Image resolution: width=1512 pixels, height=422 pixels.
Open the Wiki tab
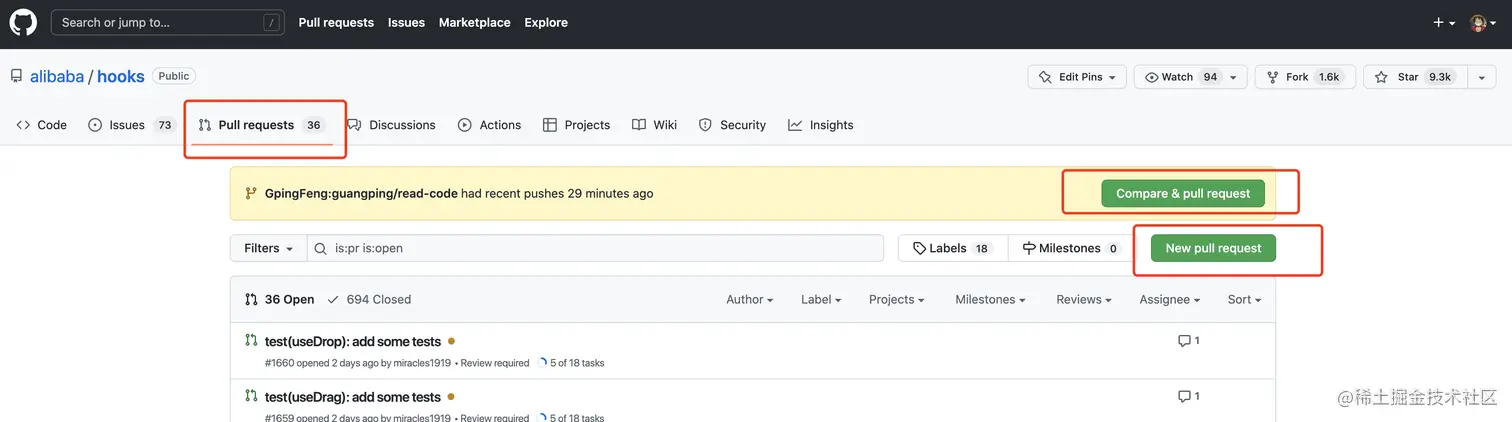point(655,125)
